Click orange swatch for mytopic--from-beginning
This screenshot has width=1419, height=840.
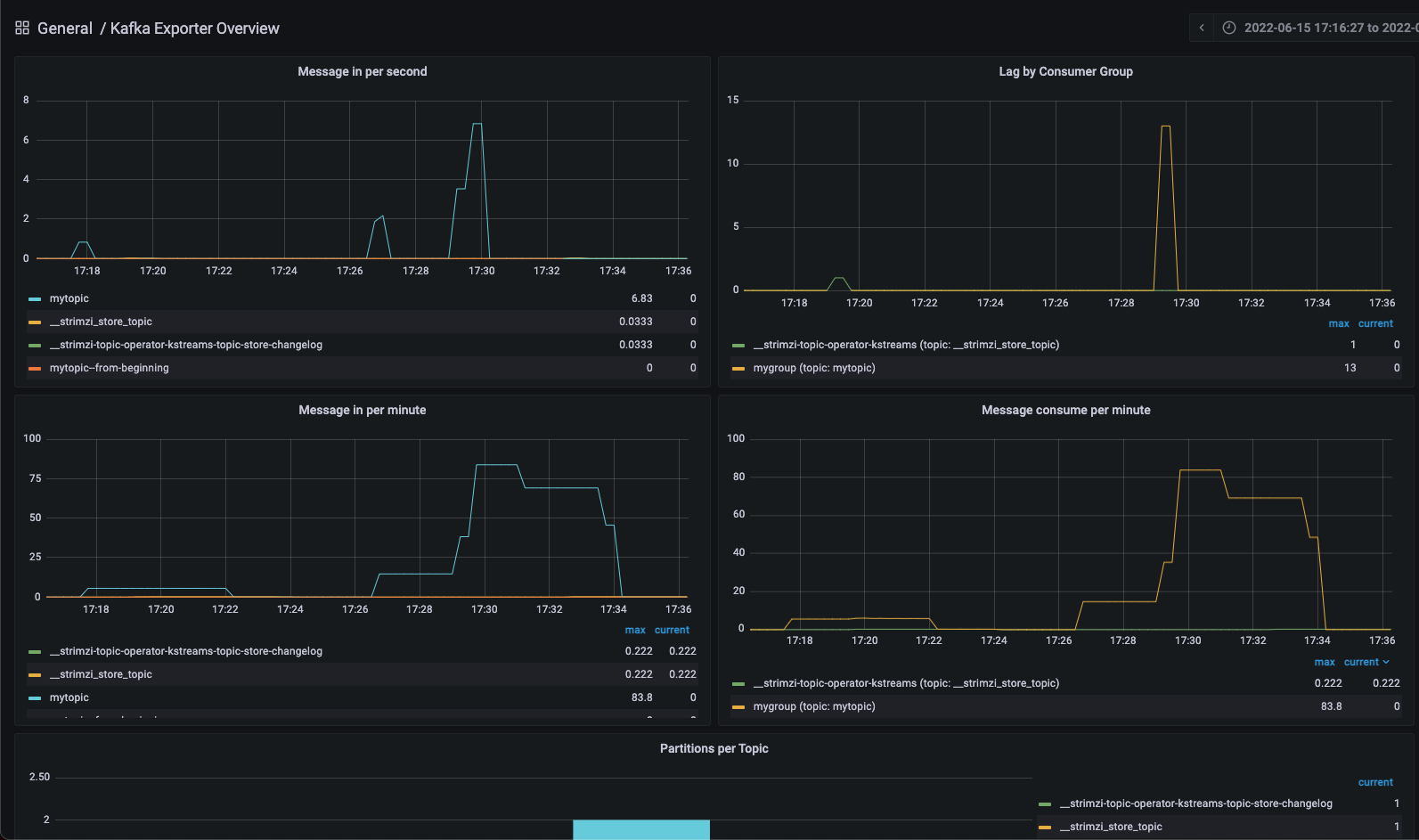point(35,369)
